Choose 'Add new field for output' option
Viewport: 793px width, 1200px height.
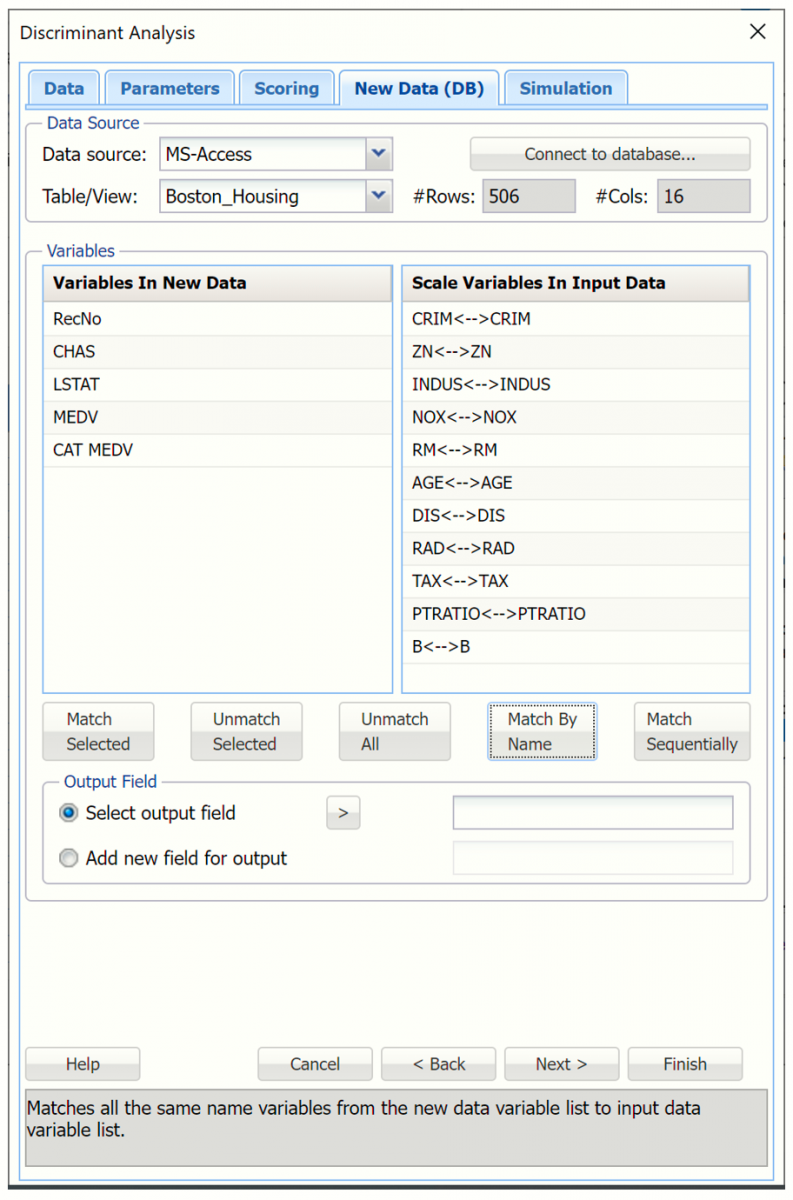pyautogui.click(x=69, y=858)
